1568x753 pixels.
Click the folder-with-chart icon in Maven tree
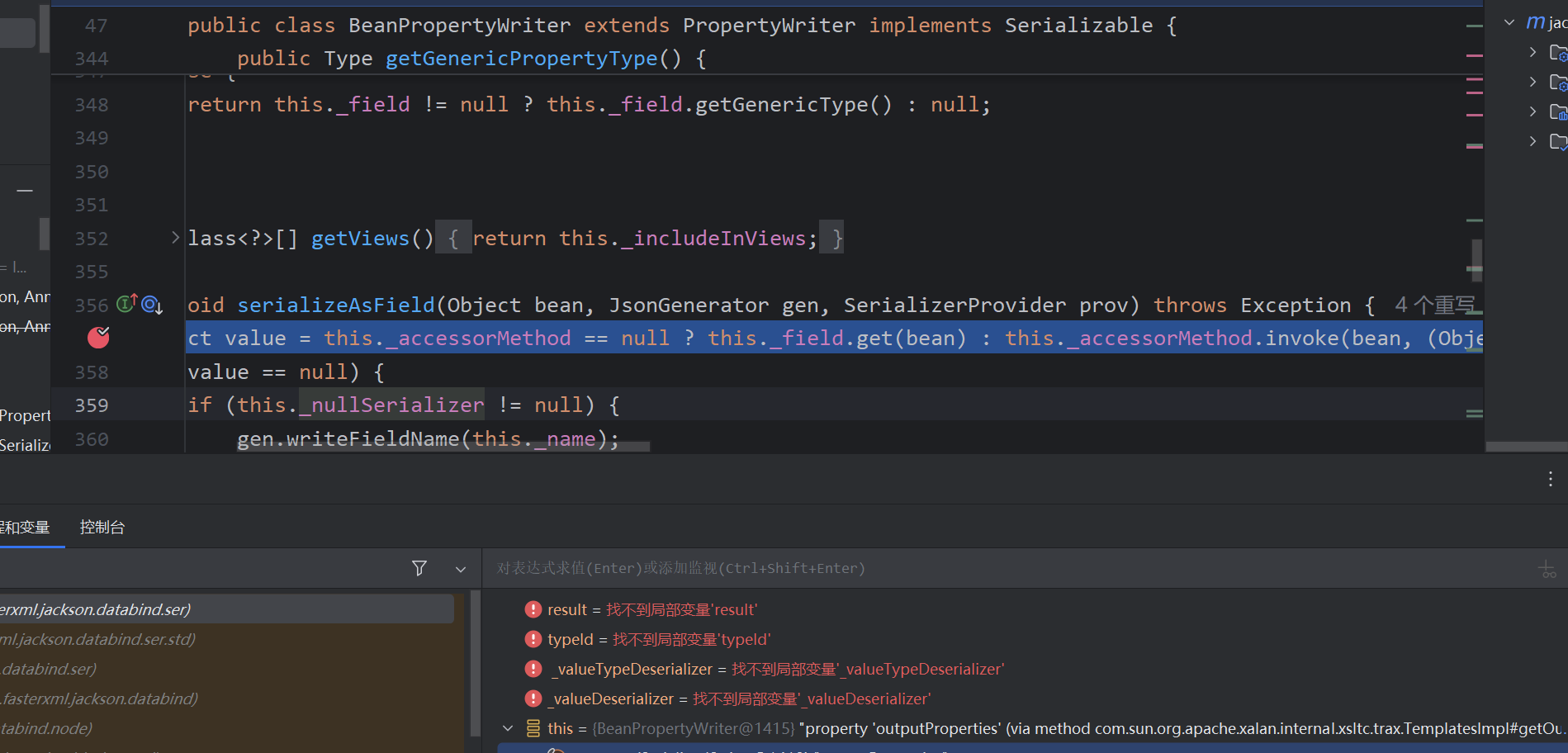[1559, 112]
